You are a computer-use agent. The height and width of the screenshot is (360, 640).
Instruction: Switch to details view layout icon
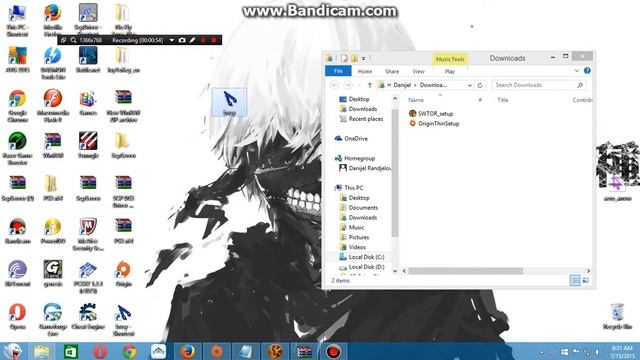tap(575, 280)
